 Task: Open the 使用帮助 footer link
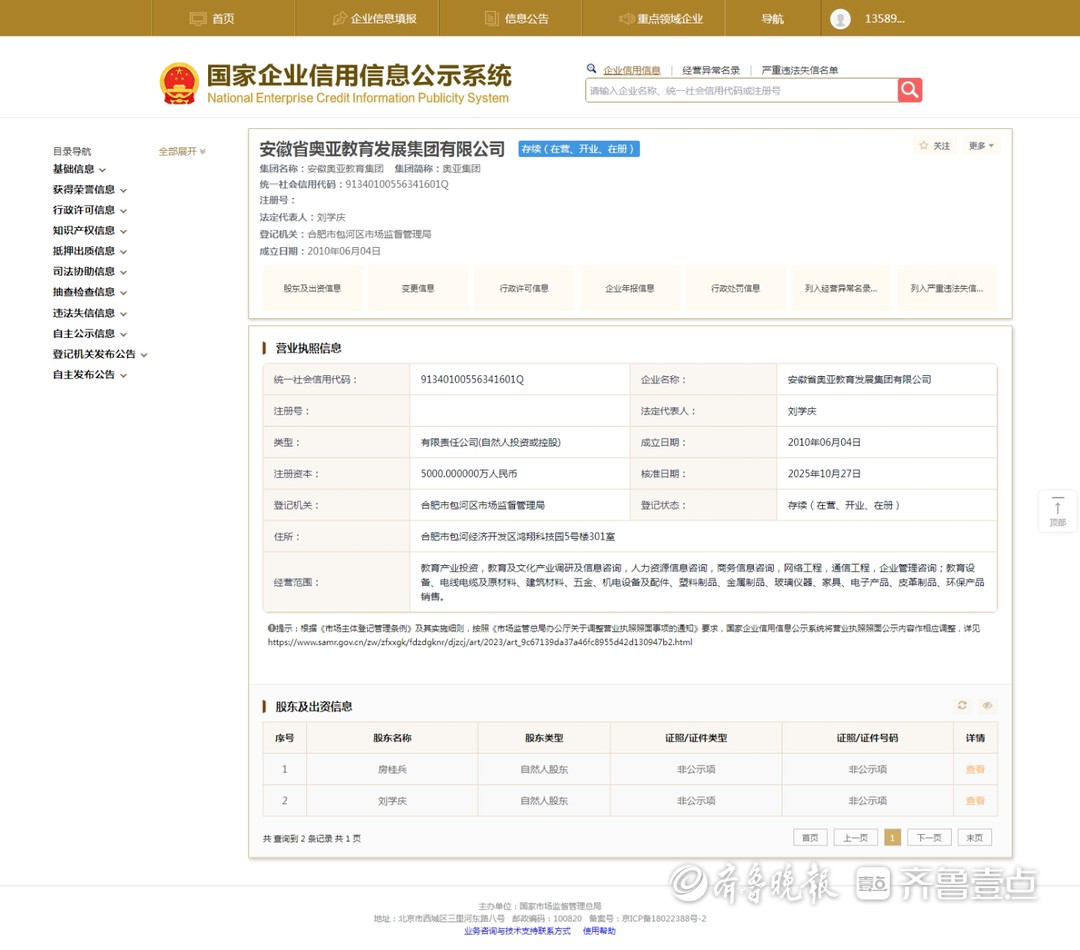tap(599, 931)
